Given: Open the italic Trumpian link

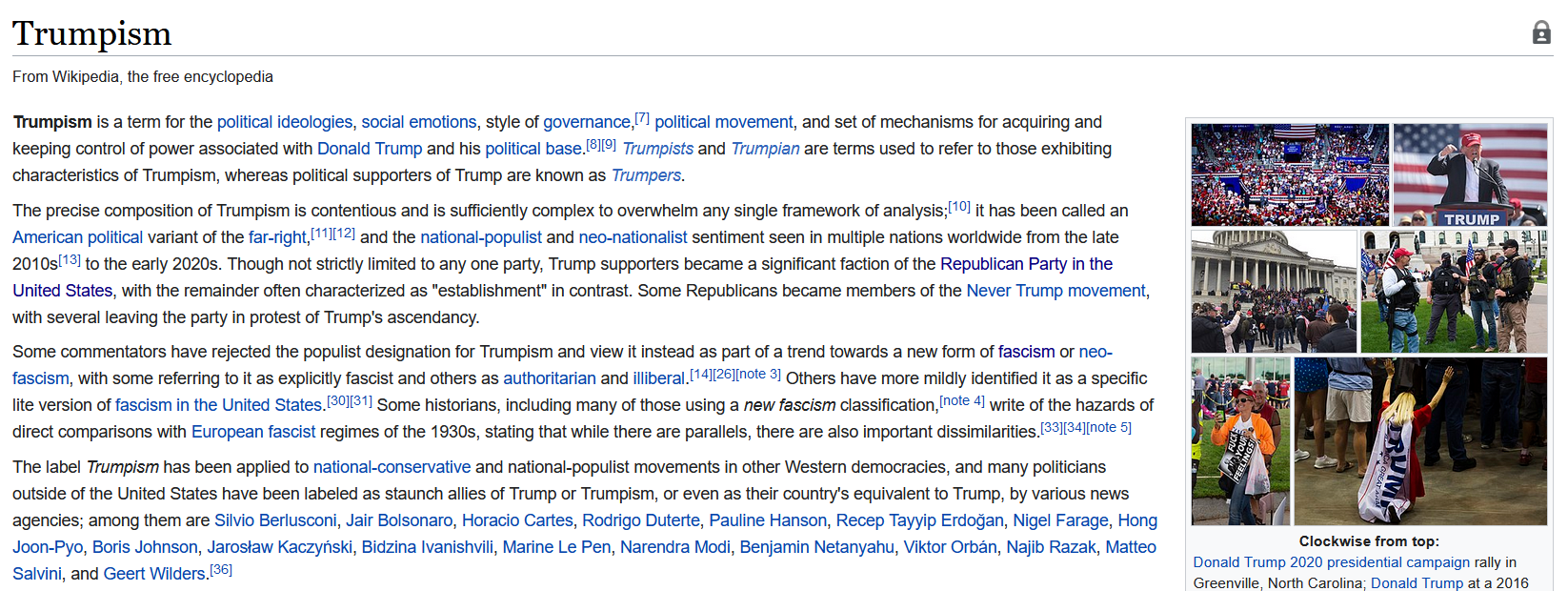Looking at the screenshot, I should [765, 149].
